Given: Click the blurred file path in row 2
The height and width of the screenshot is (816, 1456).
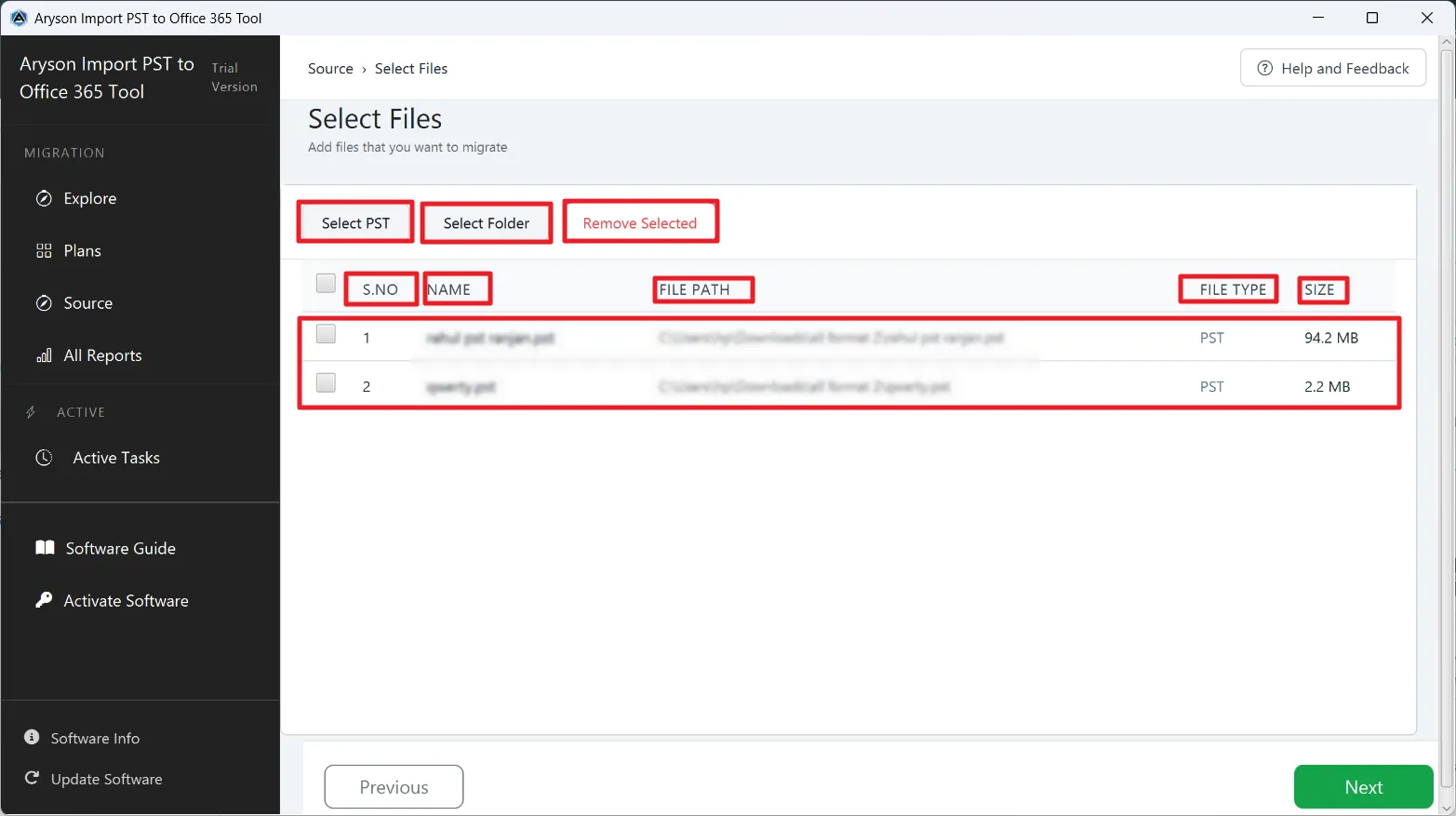Looking at the screenshot, I should pyautogui.click(x=805, y=386).
